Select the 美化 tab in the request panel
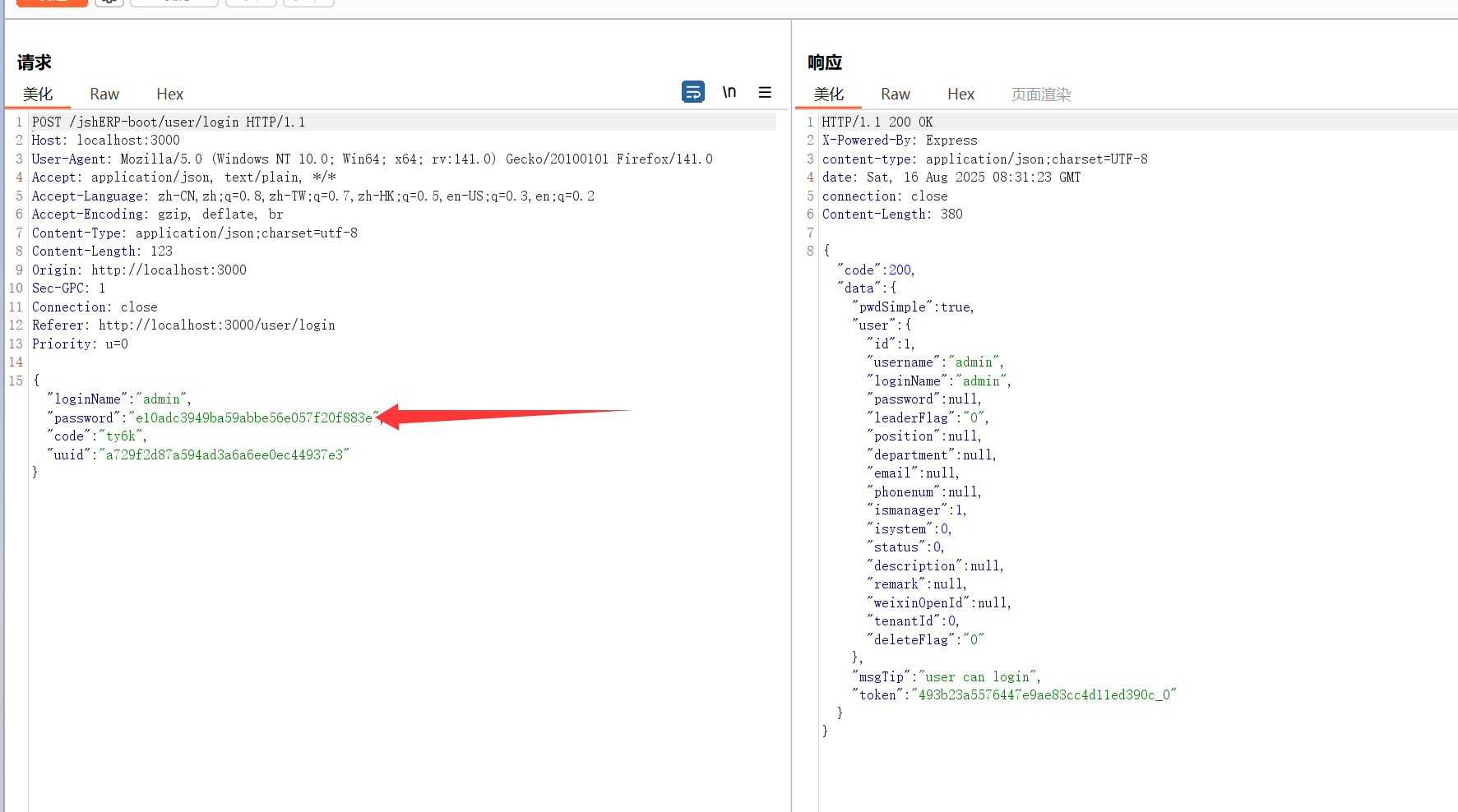The width and height of the screenshot is (1458, 812). coord(38,95)
